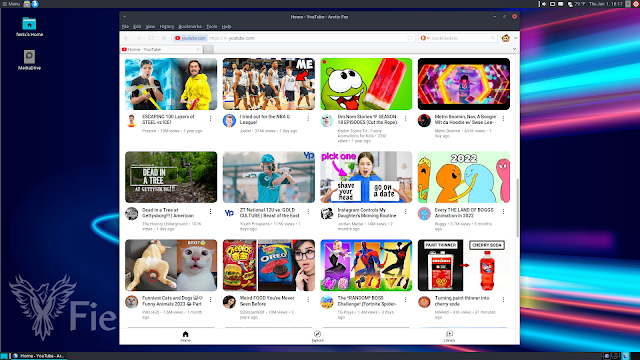Open Weird FOOD You've Never Seen Before title
Viewport: 640px width, 360px height.
tap(267, 301)
